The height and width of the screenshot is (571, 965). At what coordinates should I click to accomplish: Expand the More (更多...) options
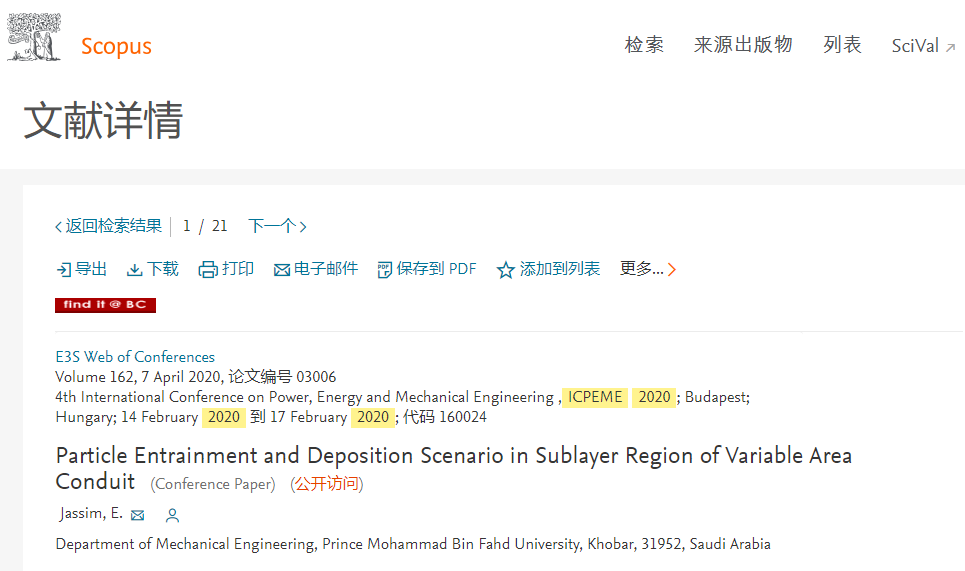647,269
